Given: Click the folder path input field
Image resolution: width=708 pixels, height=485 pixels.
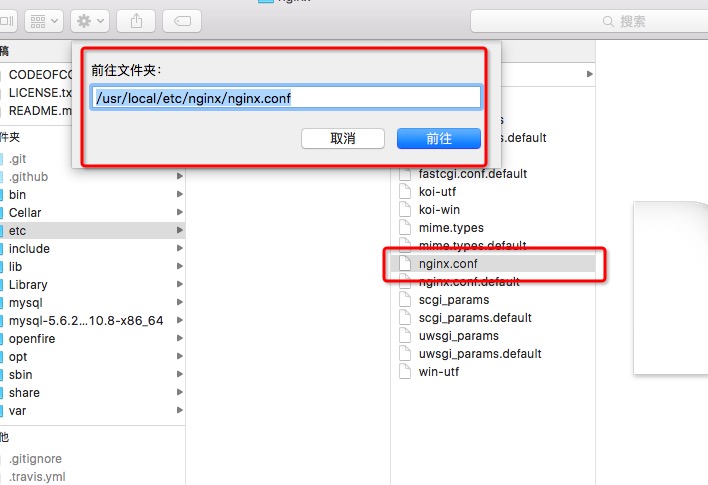Looking at the screenshot, I should pos(287,98).
